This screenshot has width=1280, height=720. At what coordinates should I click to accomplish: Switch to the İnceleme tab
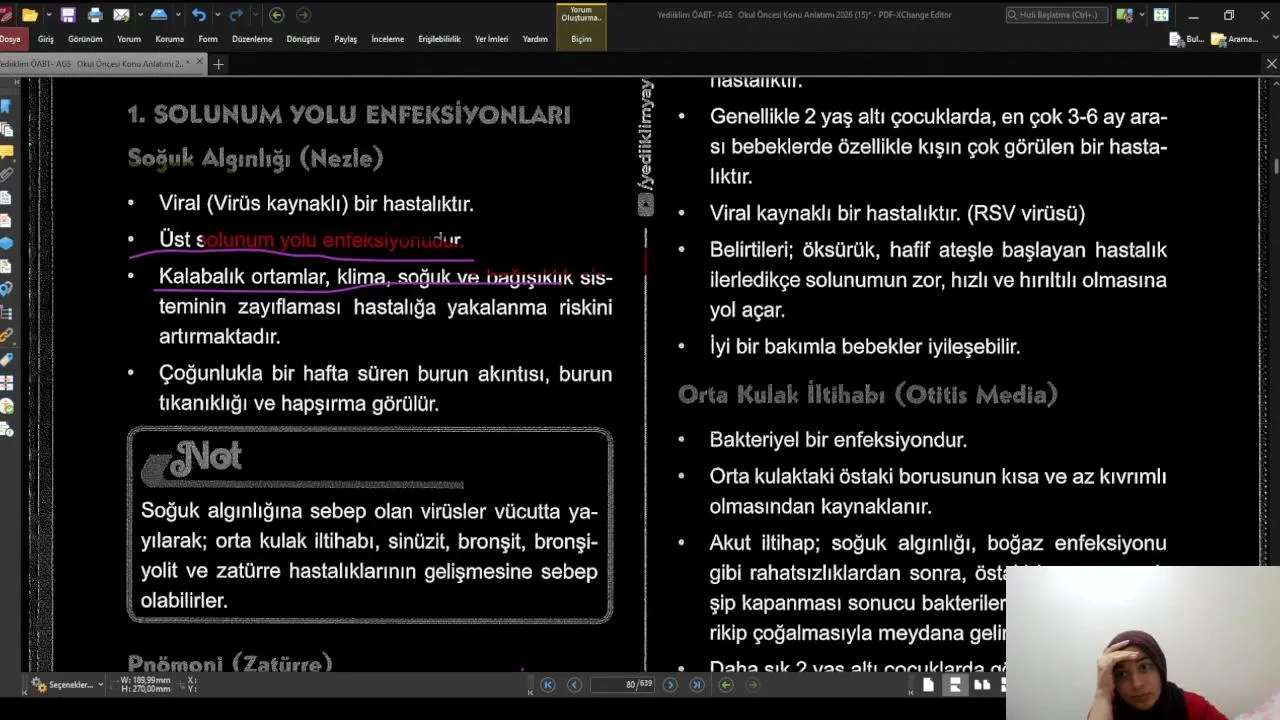click(x=388, y=39)
